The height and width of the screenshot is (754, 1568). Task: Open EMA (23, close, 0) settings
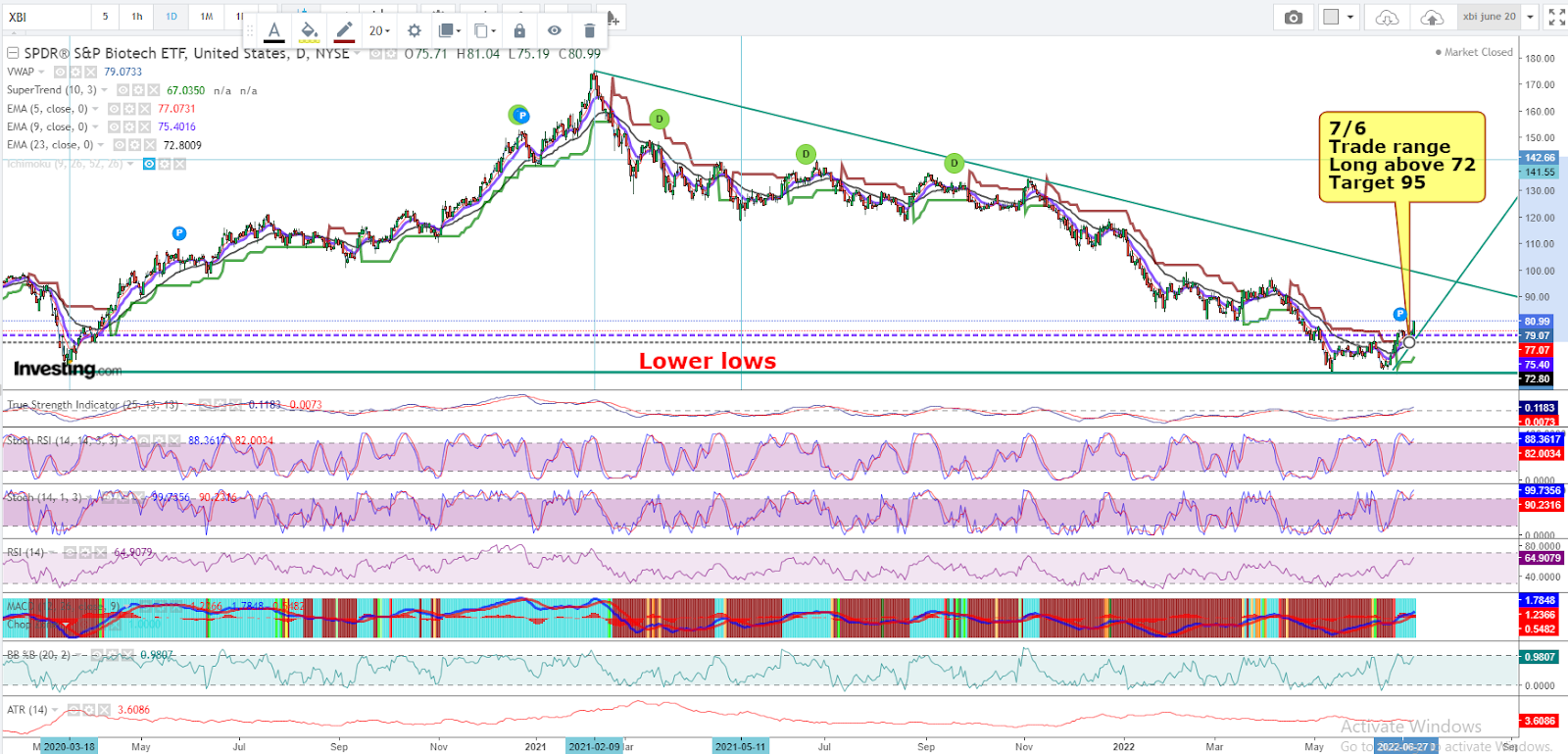[134, 145]
